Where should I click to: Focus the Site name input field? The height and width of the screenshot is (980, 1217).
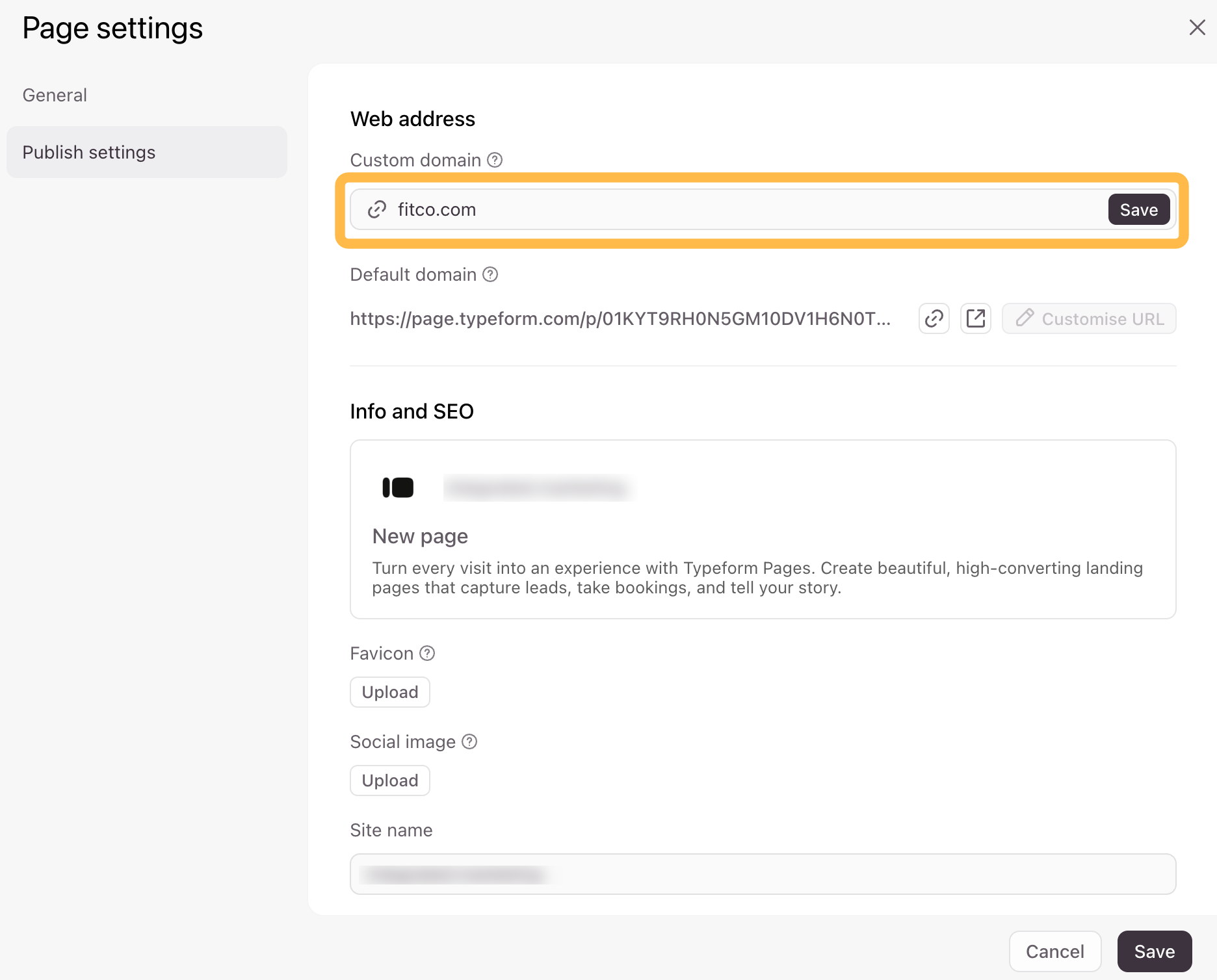point(763,874)
